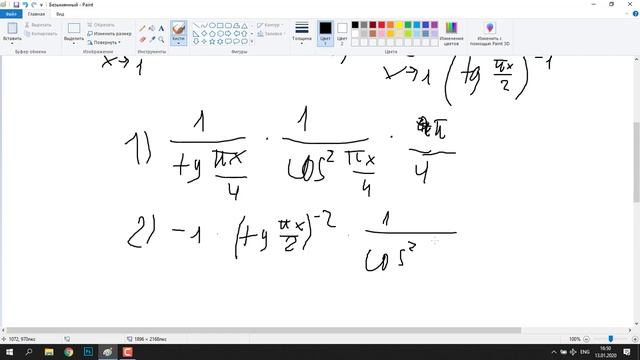The height and width of the screenshot is (360, 640).
Task: Open Customize Quick Access Toolbar dropdown
Action: pyautogui.click(x=41, y=5)
